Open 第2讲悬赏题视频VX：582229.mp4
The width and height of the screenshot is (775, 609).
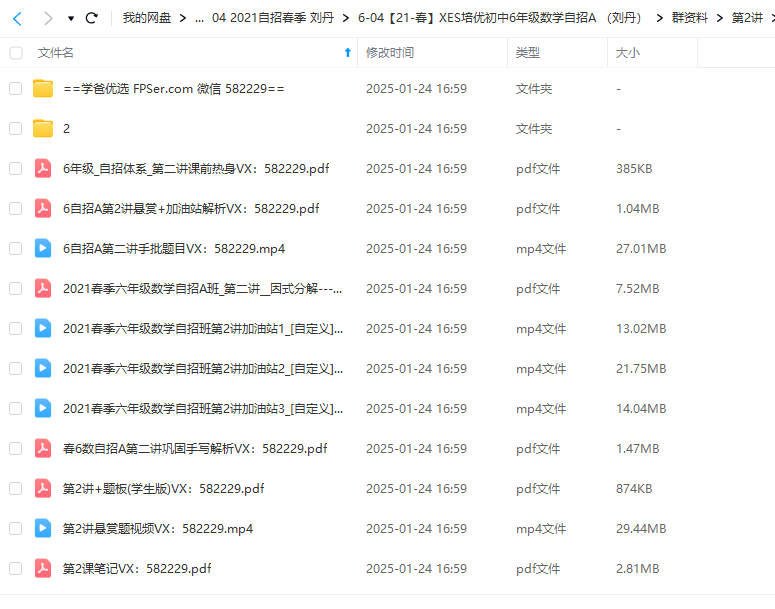(x=158, y=528)
